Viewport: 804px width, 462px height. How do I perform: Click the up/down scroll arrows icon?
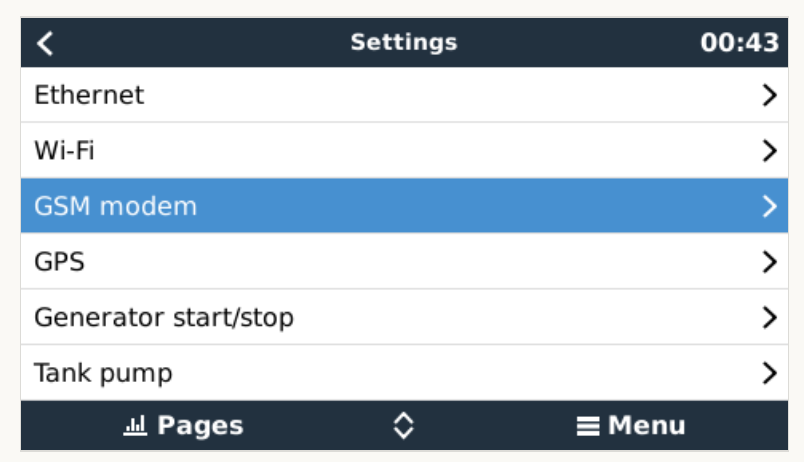(404, 426)
